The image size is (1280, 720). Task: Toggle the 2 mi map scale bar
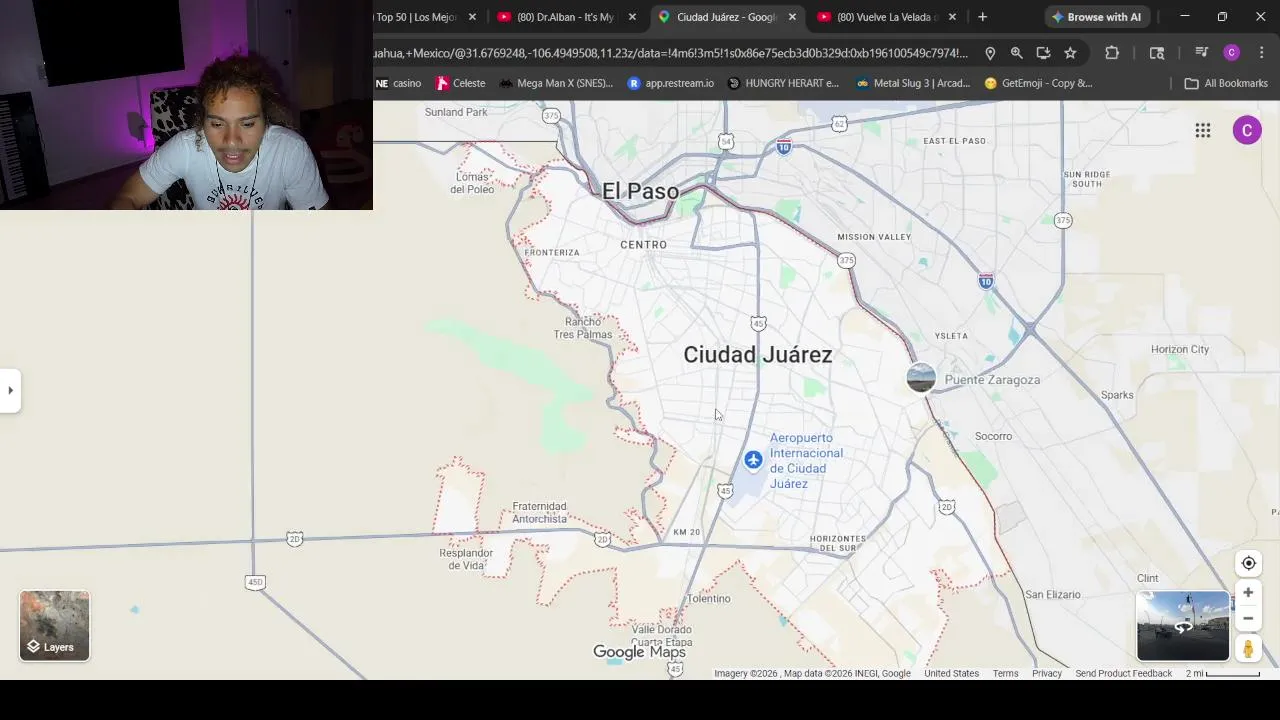pos(1223,674)
